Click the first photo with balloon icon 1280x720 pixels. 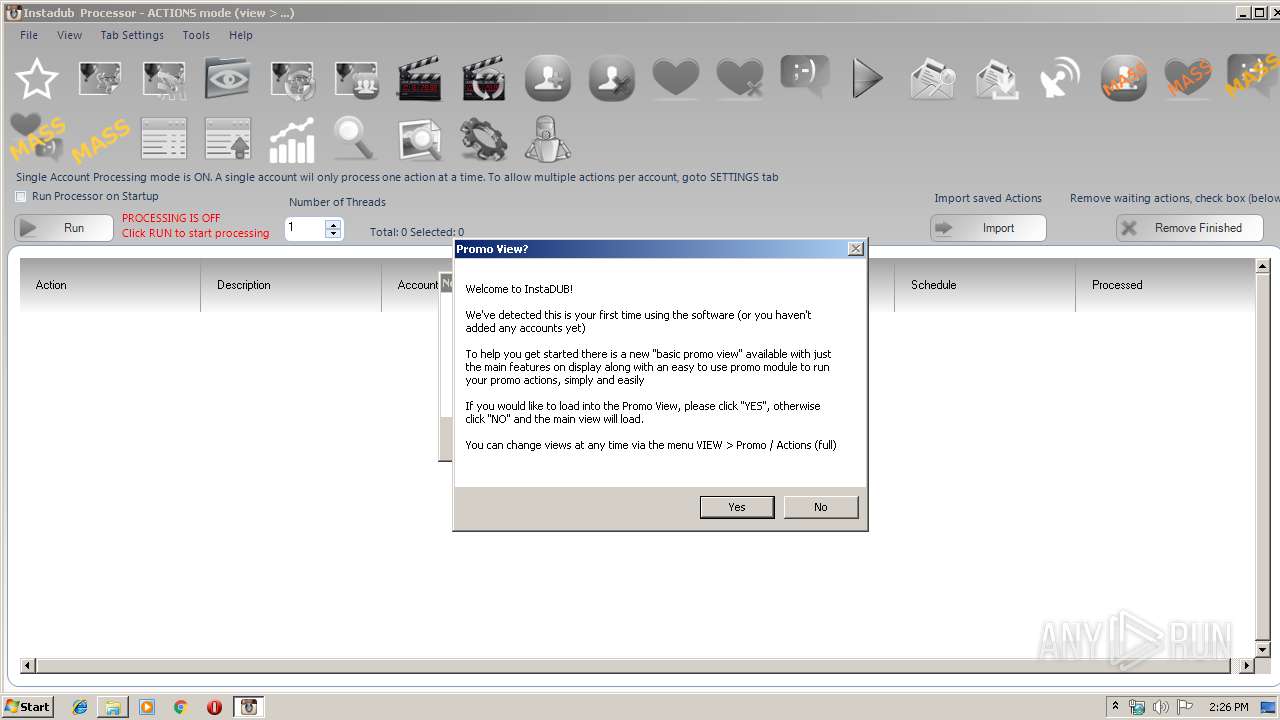pos(100,78)
